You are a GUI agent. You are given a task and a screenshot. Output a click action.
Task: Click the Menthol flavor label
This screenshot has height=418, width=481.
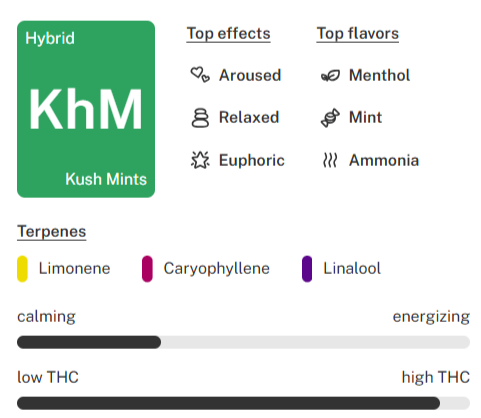pyautogui.click(x=379, y=75)
